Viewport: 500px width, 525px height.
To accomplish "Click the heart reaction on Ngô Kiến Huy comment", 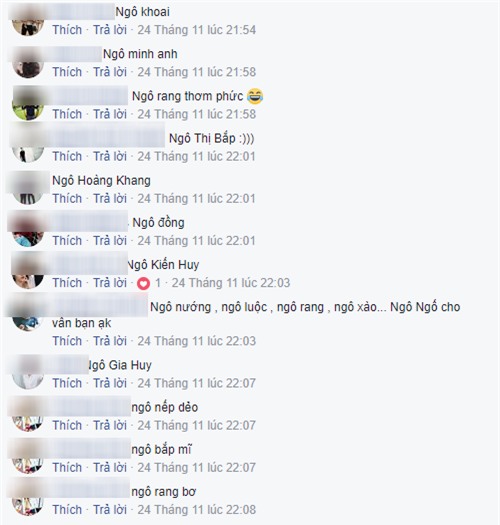I will (143, 284).
